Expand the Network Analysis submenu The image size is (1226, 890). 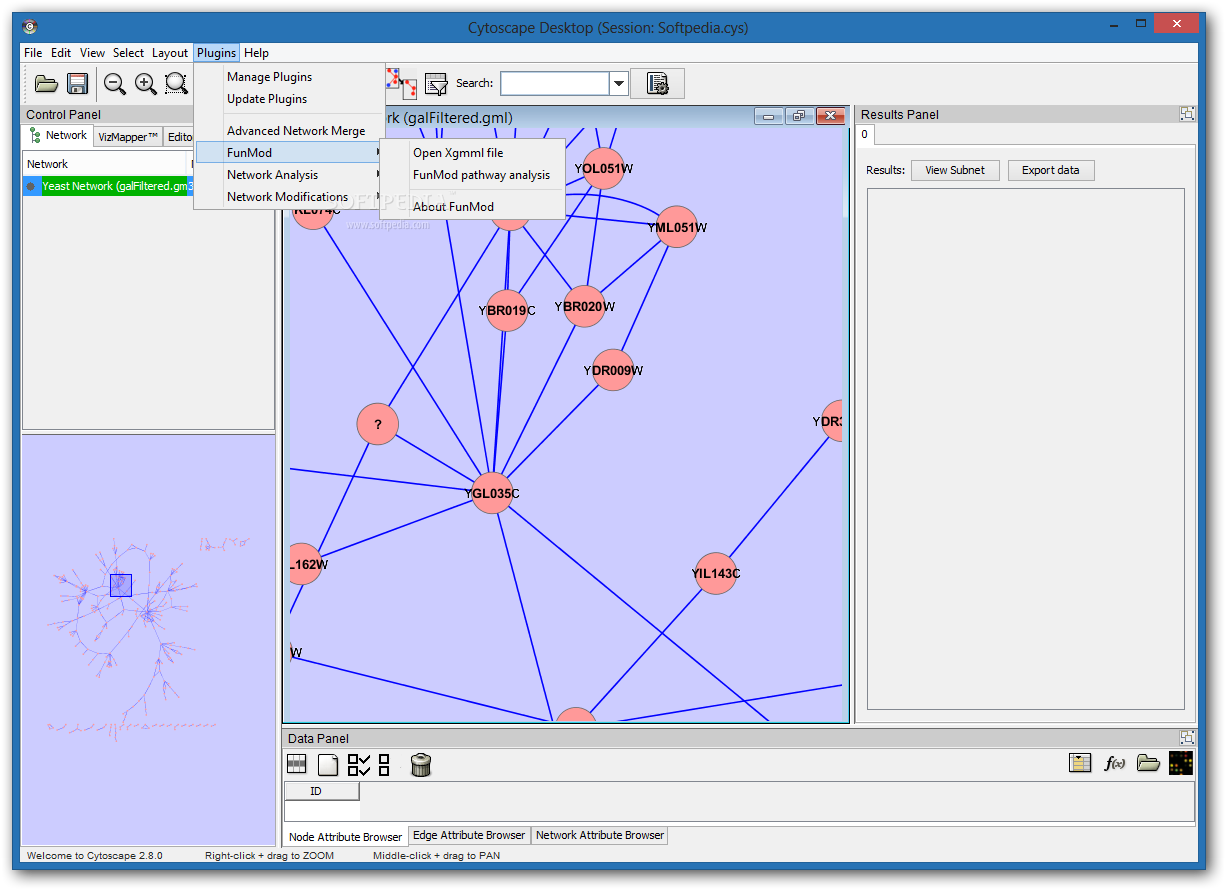(x=288, y=174)
